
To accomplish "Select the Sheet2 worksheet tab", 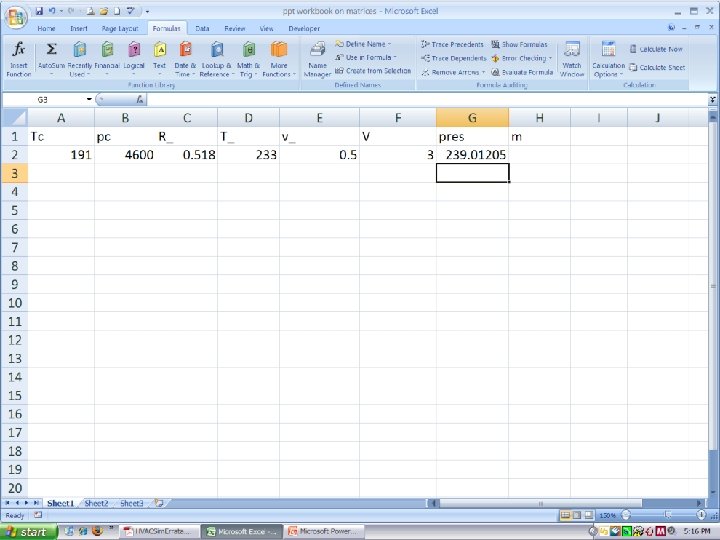I will (x=96, y=503).
